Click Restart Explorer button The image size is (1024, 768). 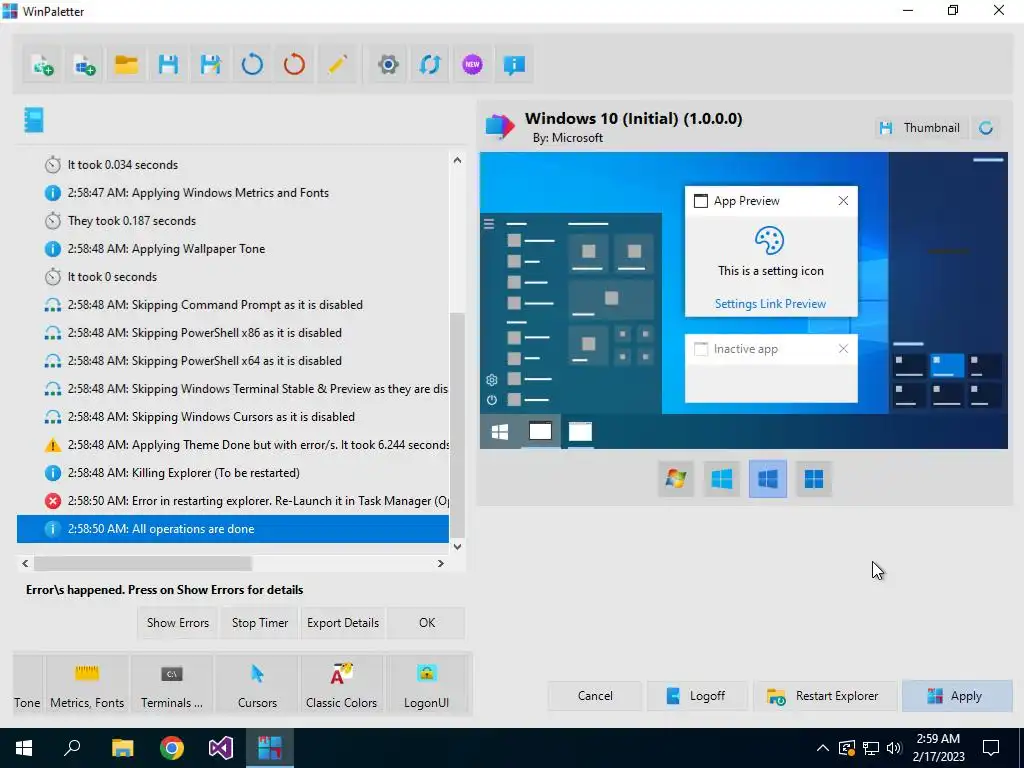(x=825, y=696)
